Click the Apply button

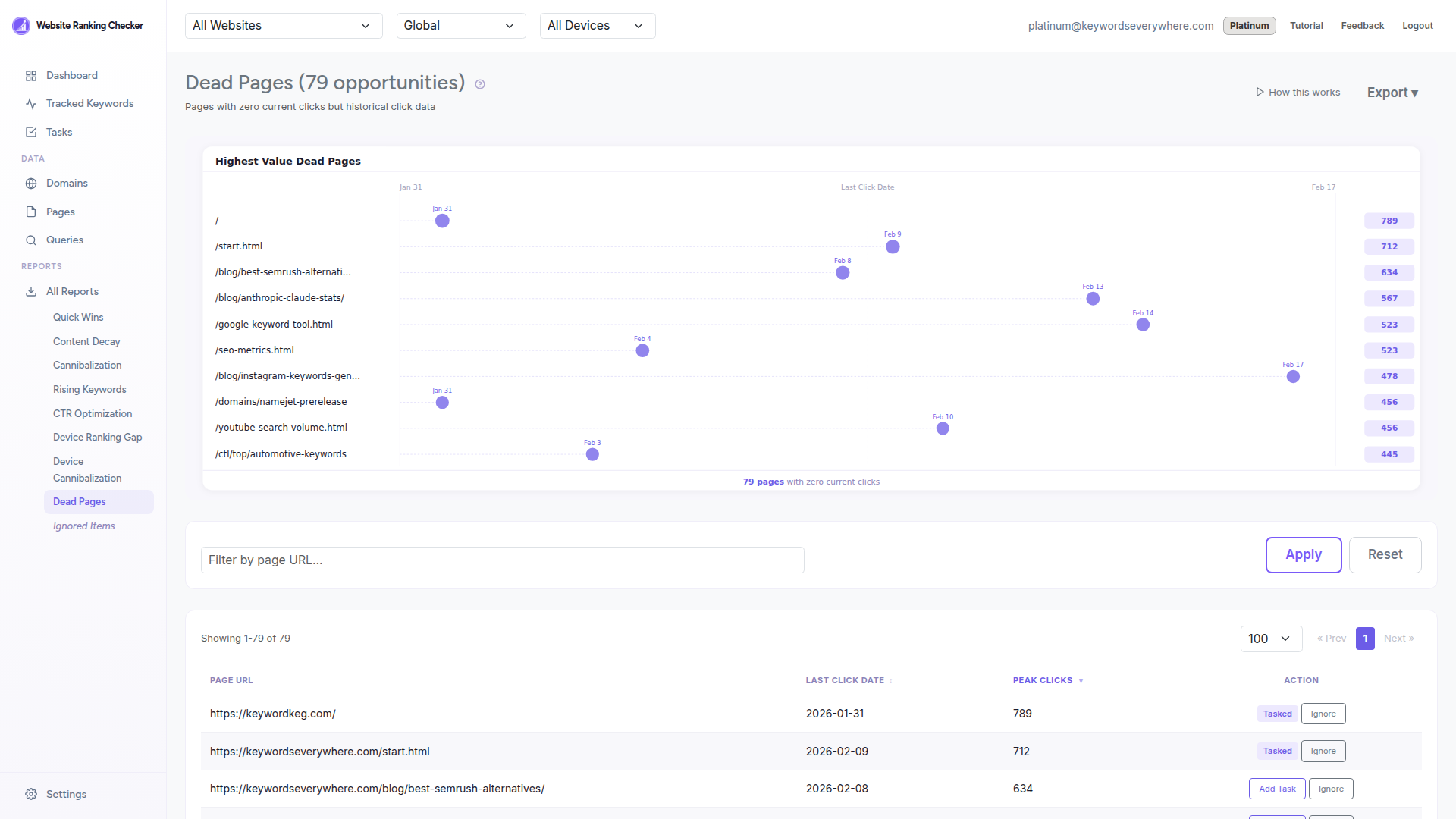(x=1304, y=554)
